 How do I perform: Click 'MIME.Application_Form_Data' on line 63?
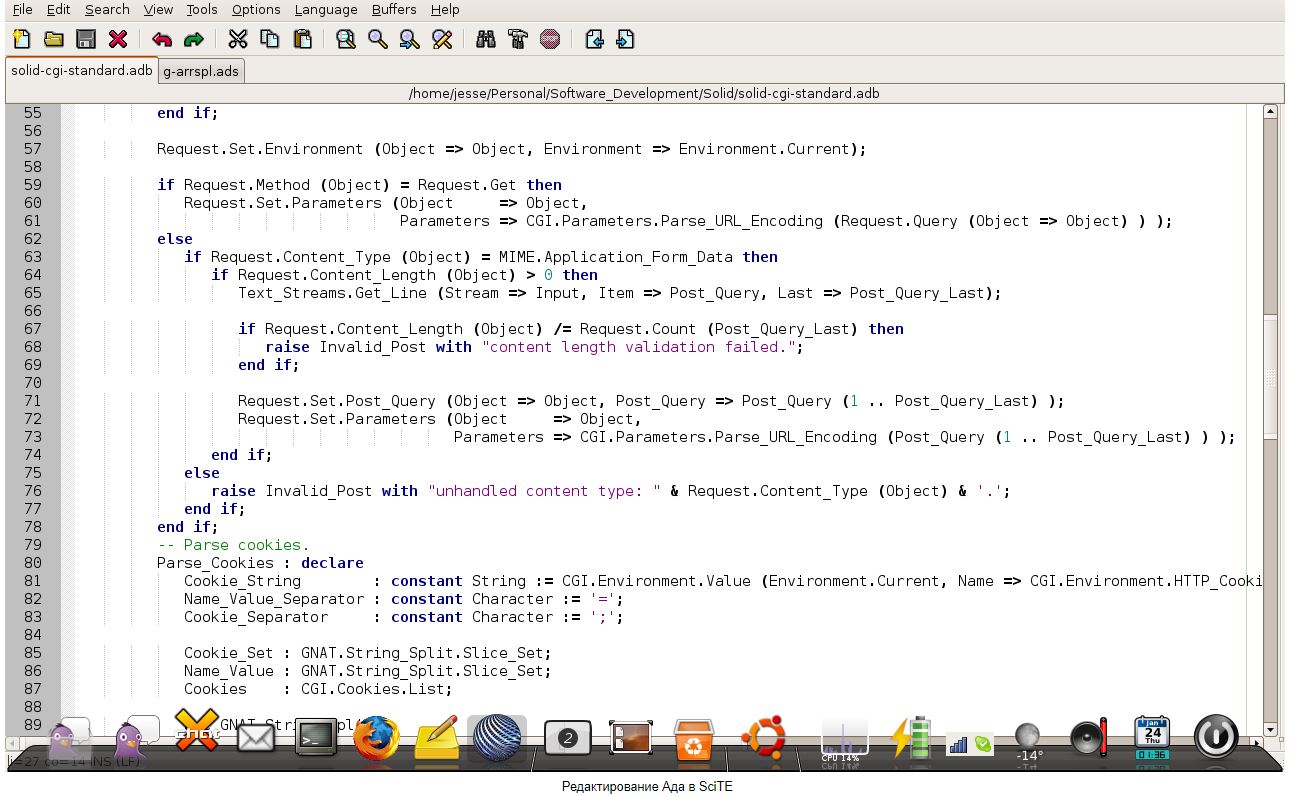[615, 257]
